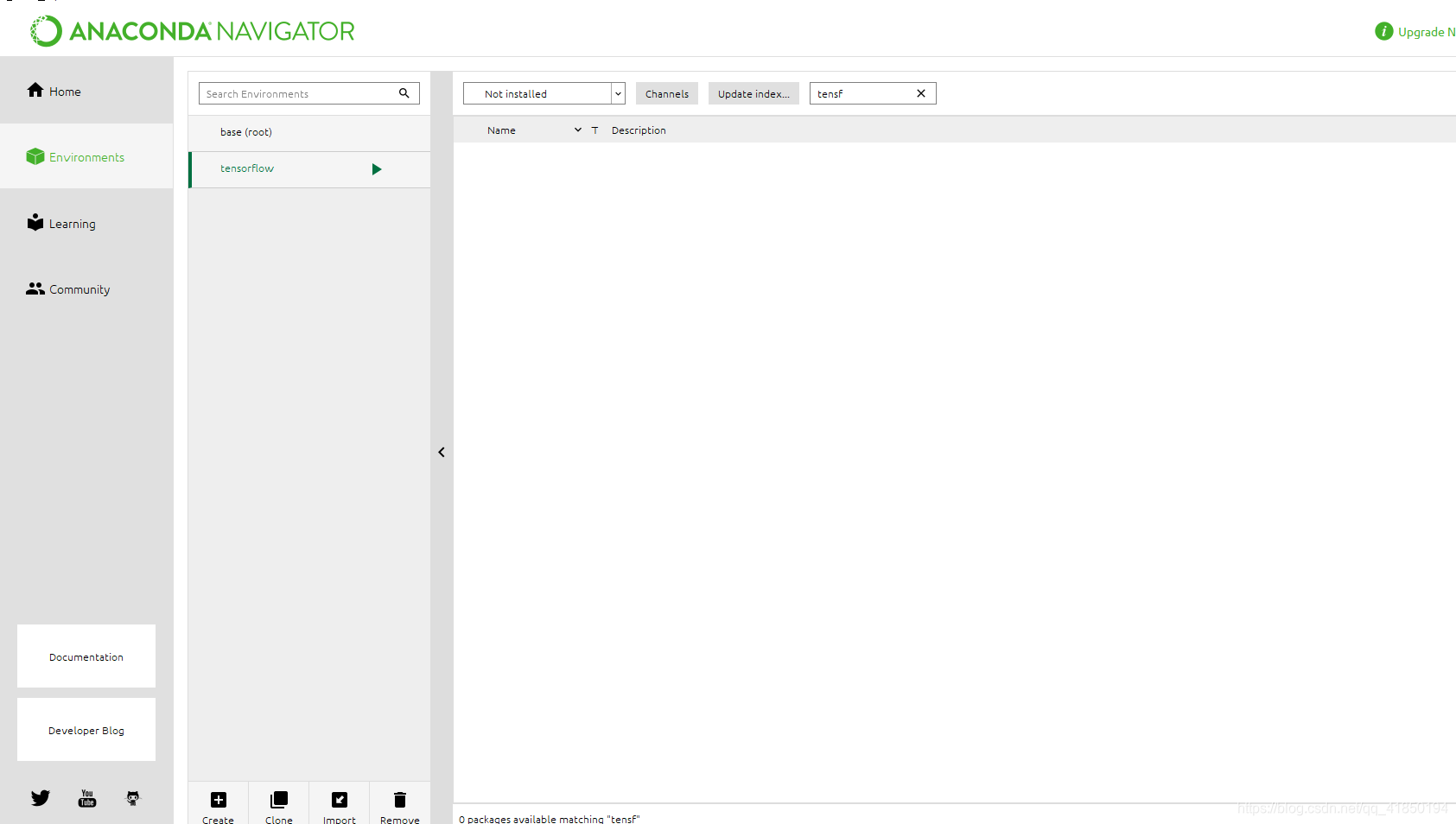
Task: Open Anaconda GitHub page
Action: click(133, 798)
